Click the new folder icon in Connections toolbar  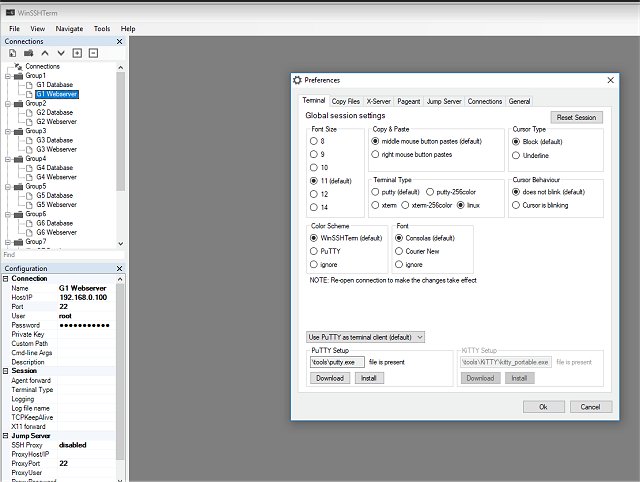pyautogui.click(x=29, y=53)
